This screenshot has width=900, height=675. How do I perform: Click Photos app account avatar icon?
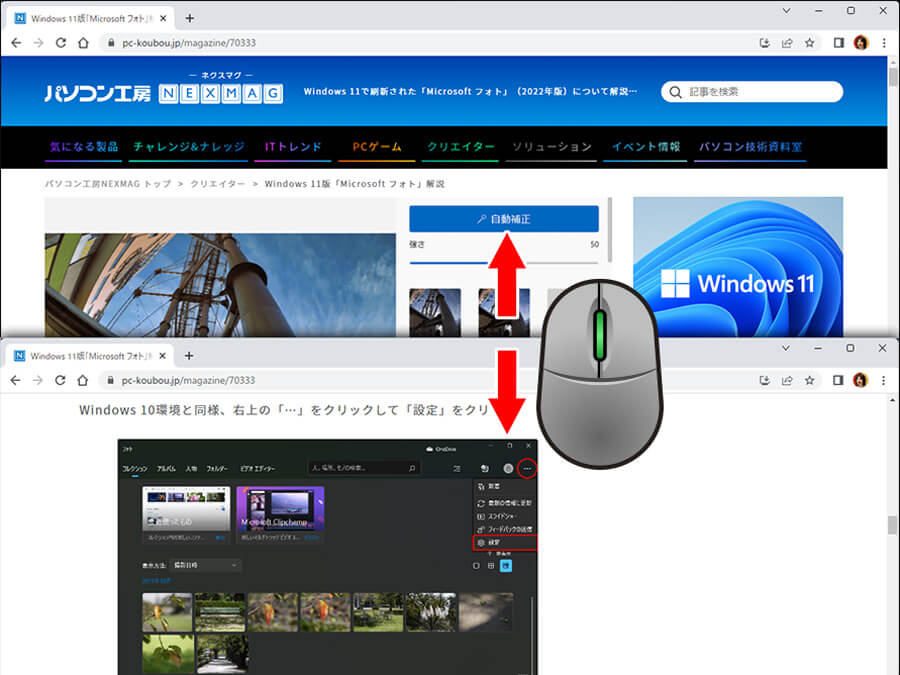pyautogui.click(x=508, y=469)
